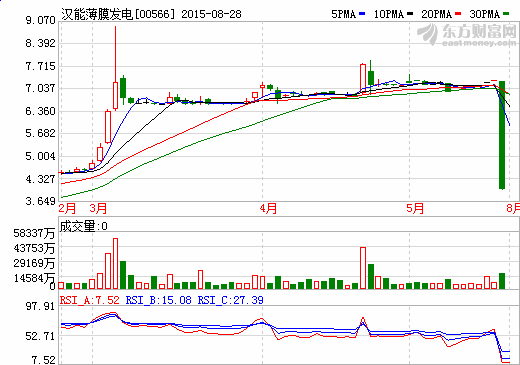Image resolution: width=520 pixels, height=365 pixels.
Task: Click the eastmoney watermark logo
Action: click(467, 34)
